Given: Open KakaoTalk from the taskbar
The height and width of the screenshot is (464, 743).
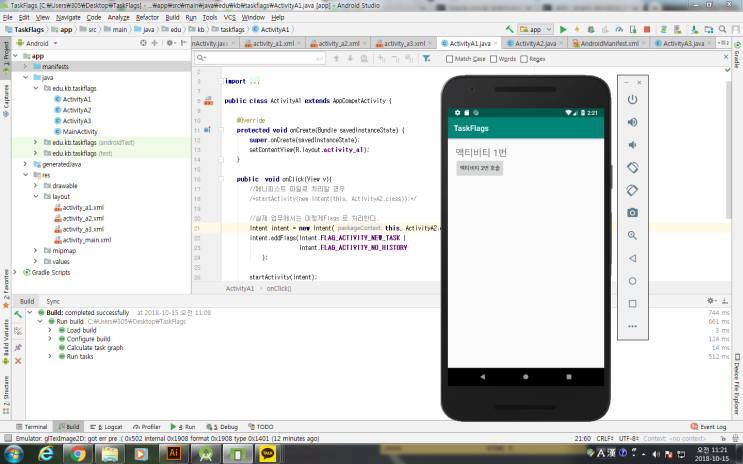Looking at the screenshot, I should (x=268, y=454).
